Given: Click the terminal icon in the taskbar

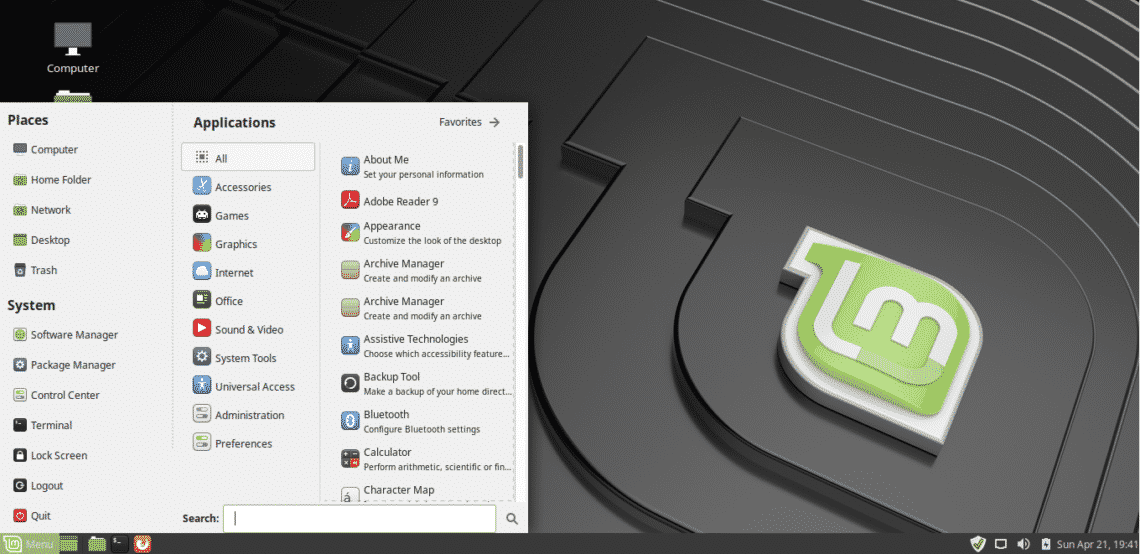Looking at the screenshot, I should coord(120,544).
